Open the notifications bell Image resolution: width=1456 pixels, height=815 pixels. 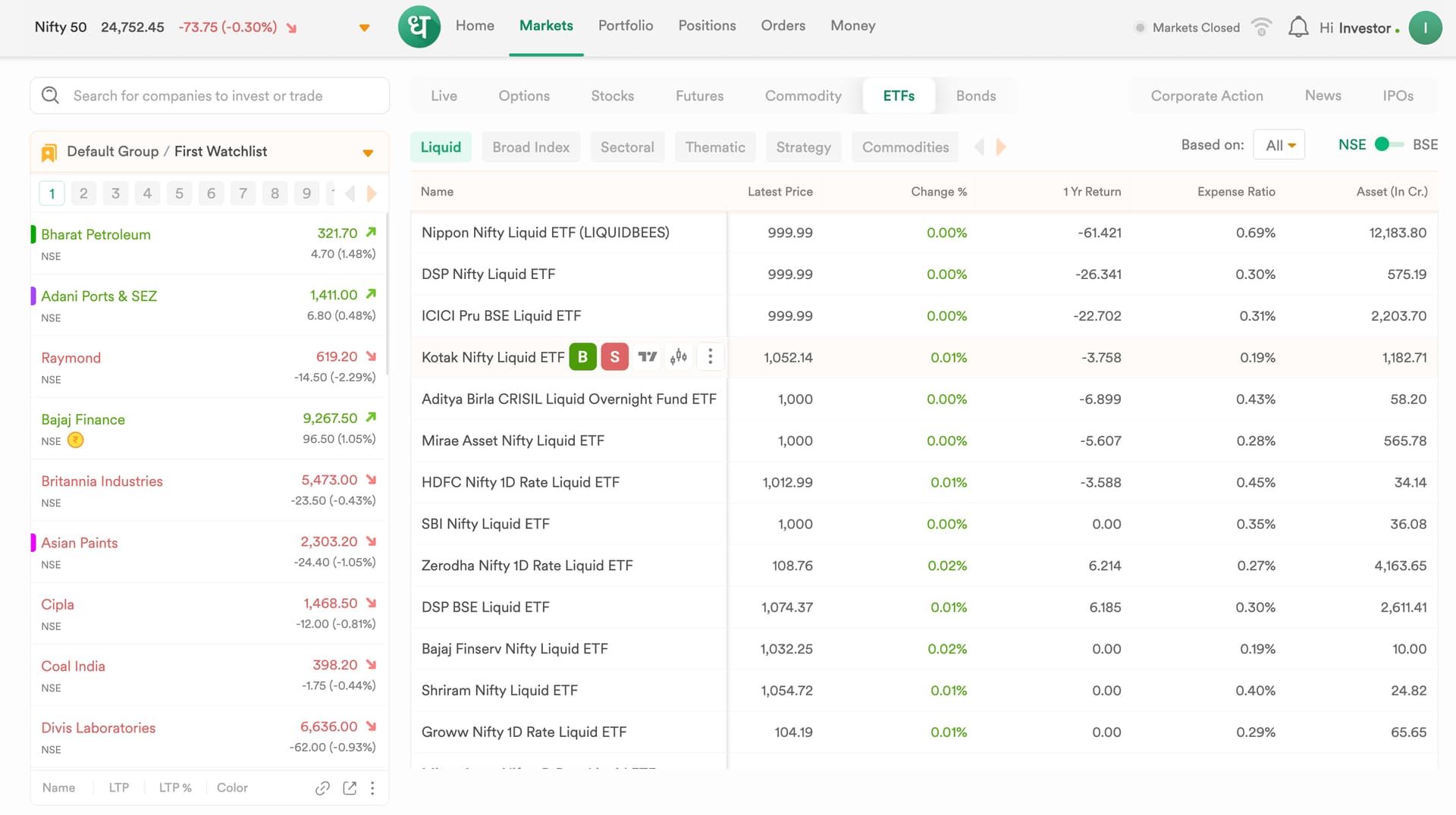pyautogui.click(x=1298, y=27)
